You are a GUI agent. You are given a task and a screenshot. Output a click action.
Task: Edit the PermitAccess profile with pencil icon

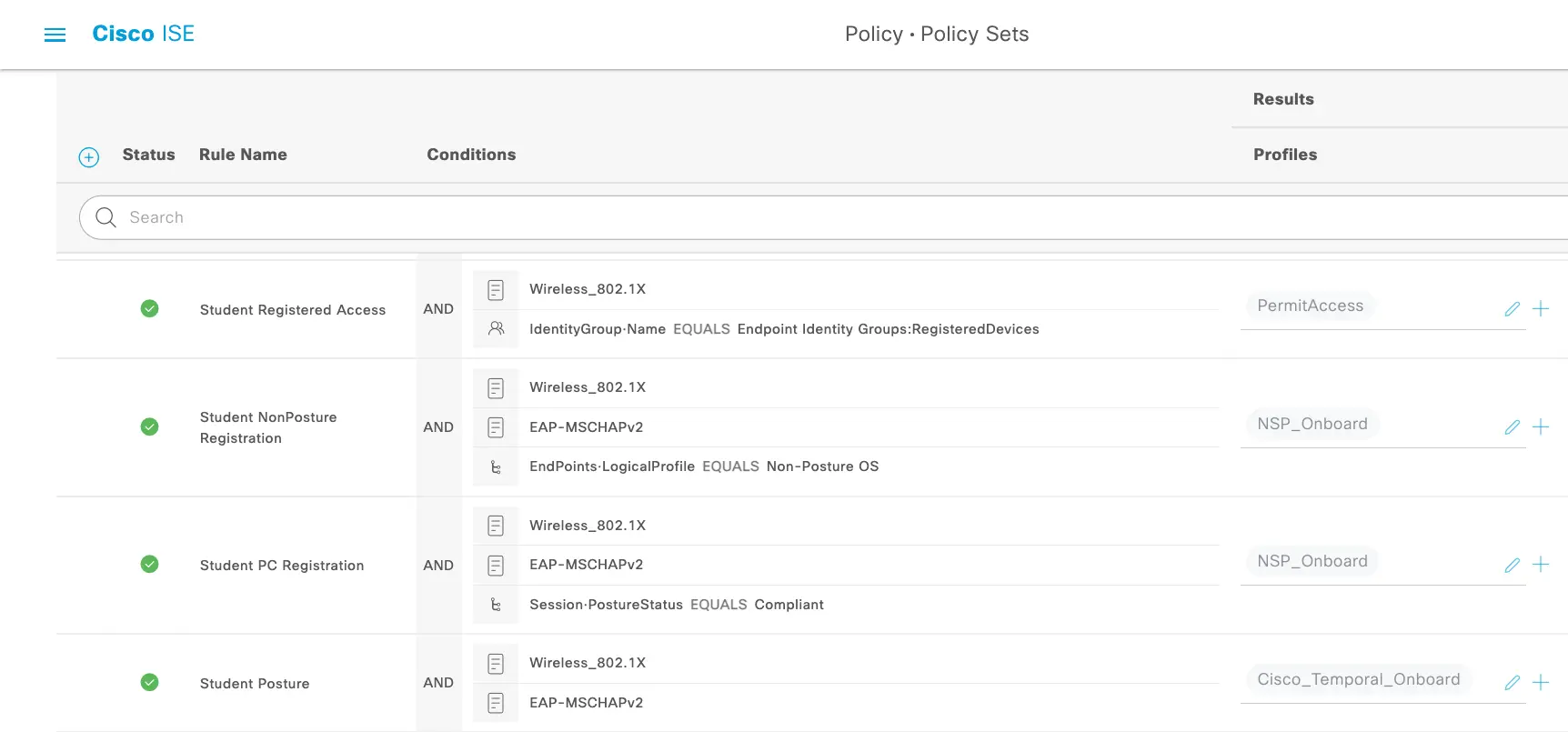coord(1512,309)
